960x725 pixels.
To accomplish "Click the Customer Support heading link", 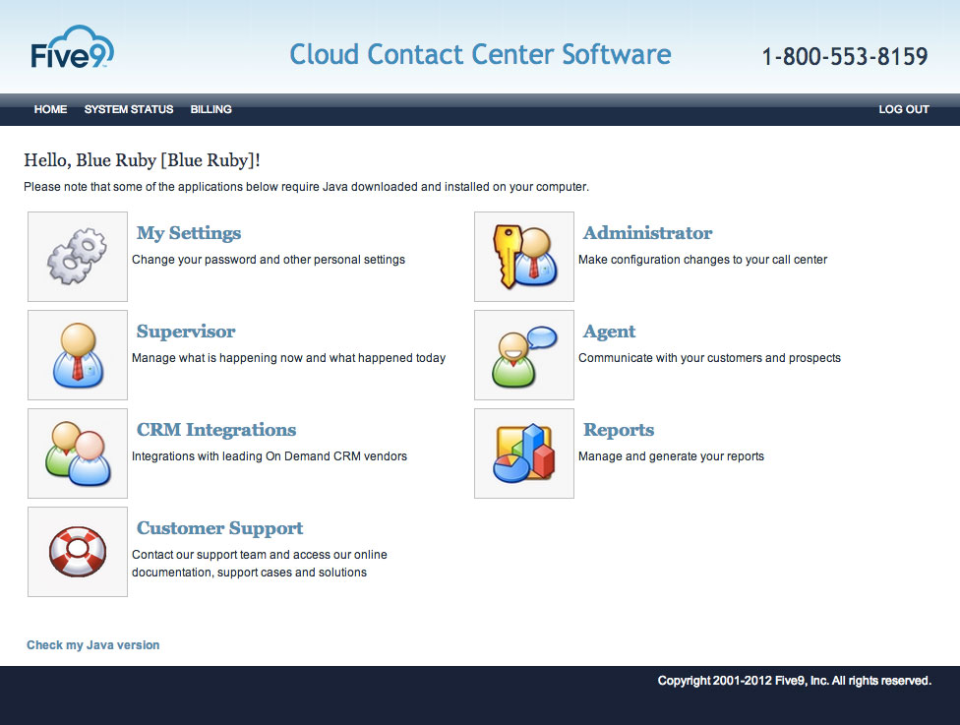I will 220,529.
